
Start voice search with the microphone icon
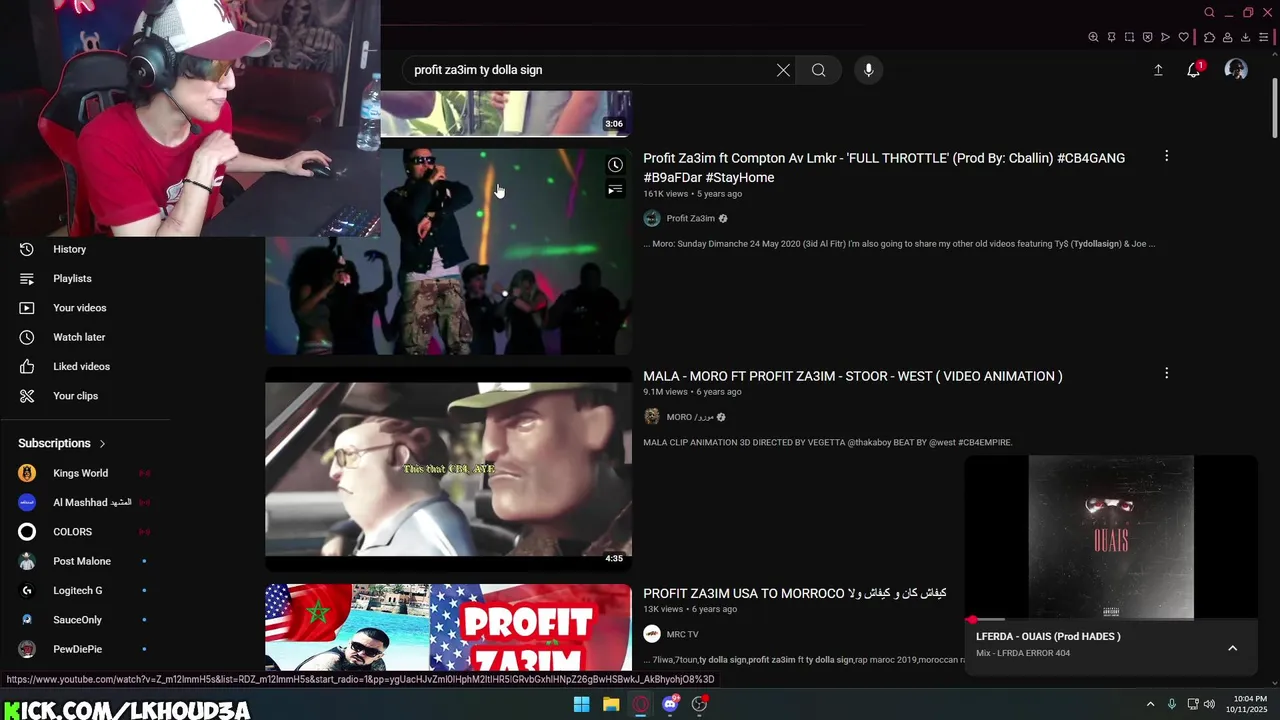868,70
